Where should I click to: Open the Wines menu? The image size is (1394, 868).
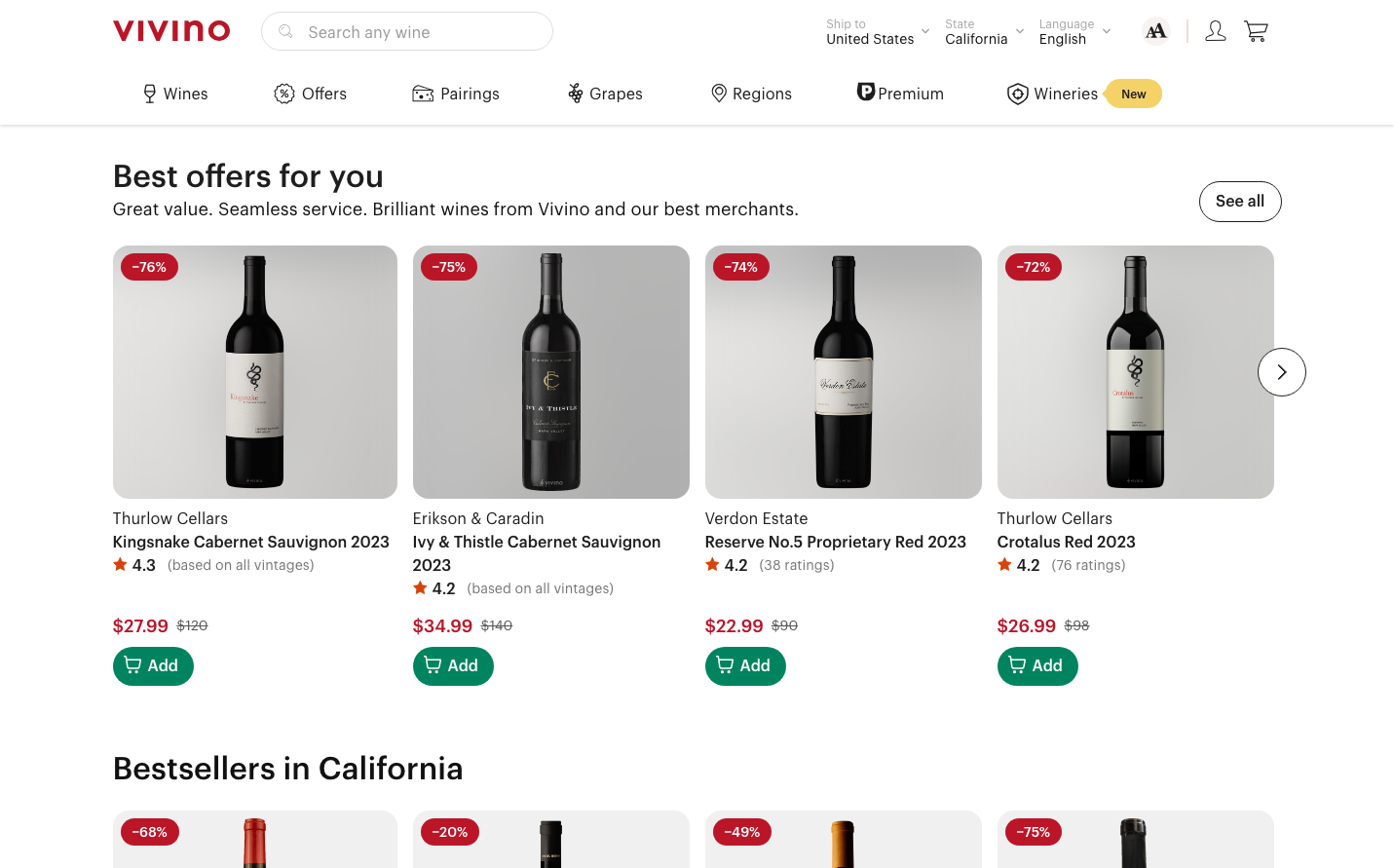pyautogui.click(x=175, y=94)
